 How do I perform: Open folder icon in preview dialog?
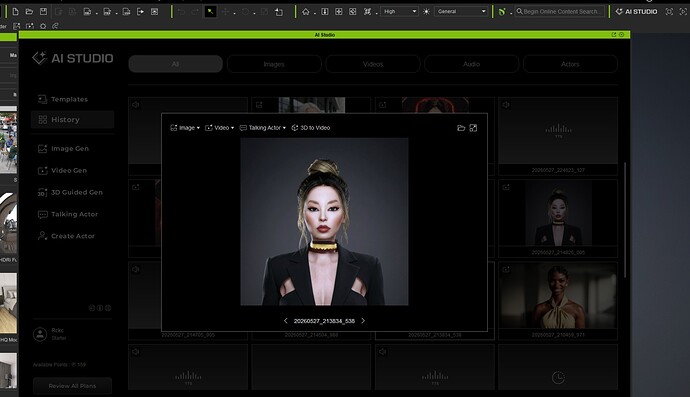click(x=461, y=128)
